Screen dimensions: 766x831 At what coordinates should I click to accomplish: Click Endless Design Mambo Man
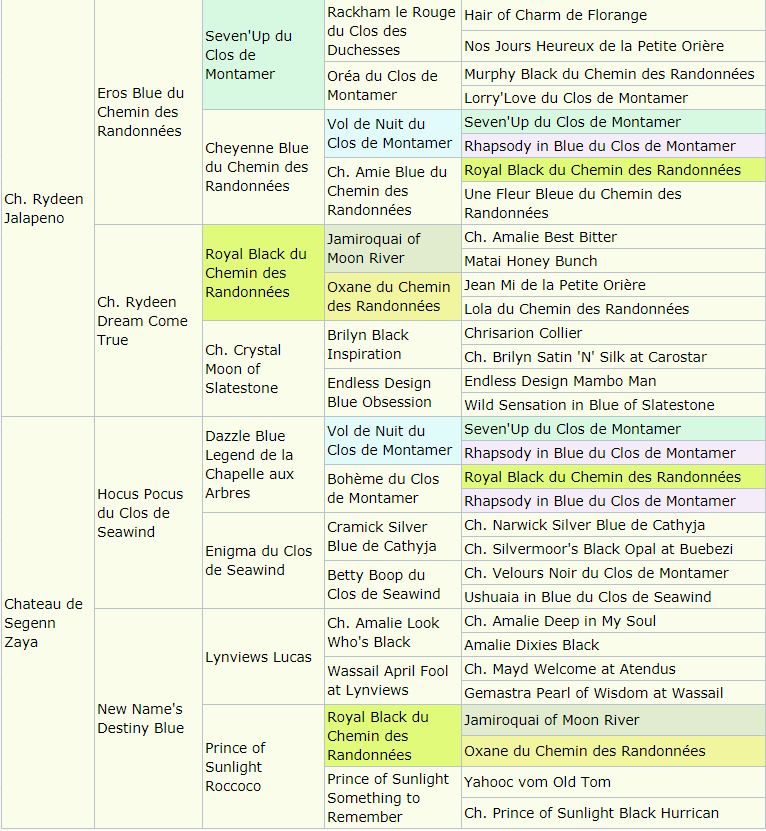pyautogui.click(x=613, y=381)
